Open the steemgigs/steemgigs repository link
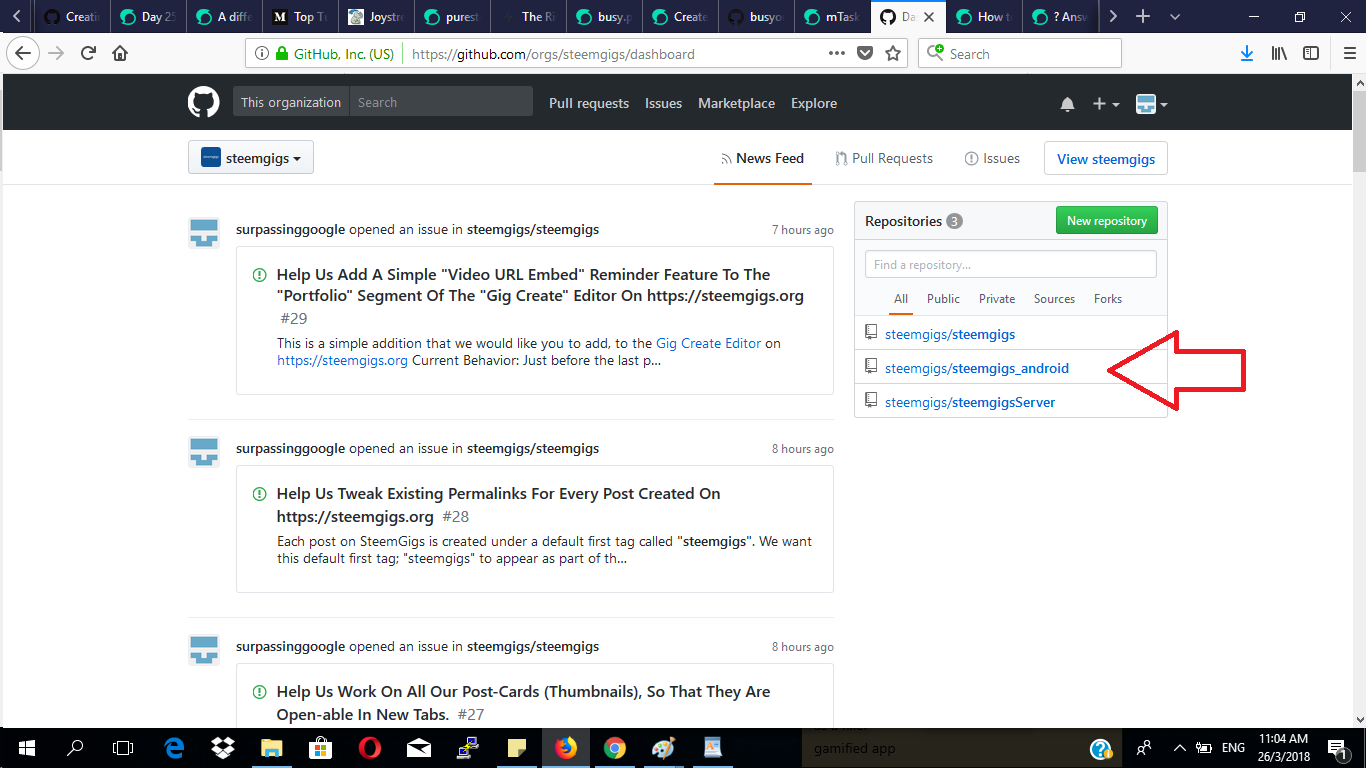Screen dimensions: 1366x768 point(950,334)
